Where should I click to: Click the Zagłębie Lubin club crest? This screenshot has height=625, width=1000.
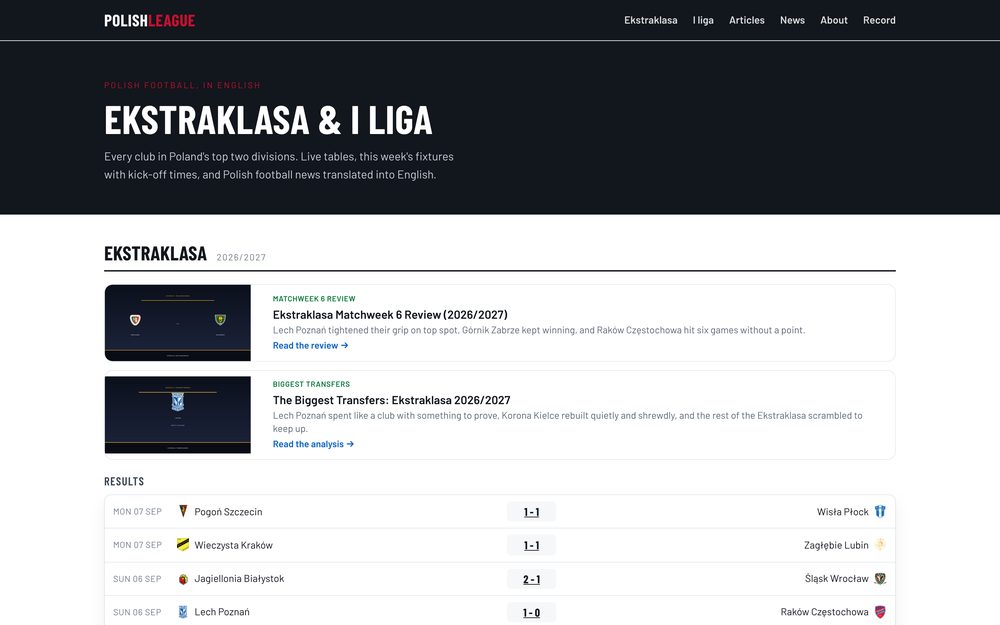click(880, 545)
